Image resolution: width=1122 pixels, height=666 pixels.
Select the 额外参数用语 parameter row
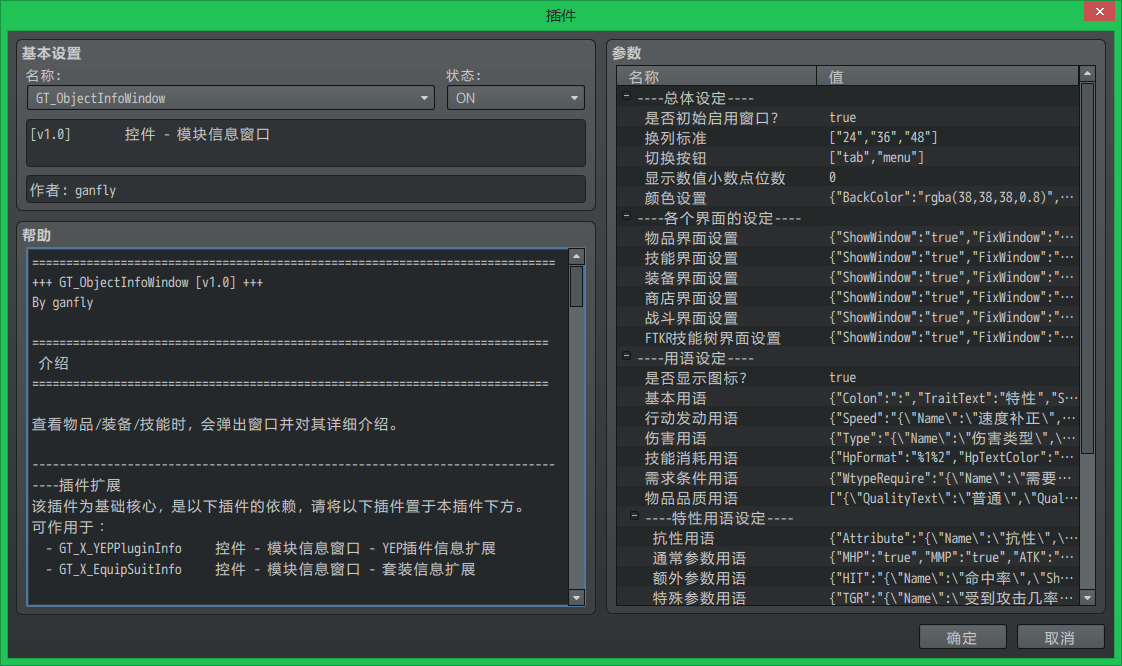pyautogui.click(x=848, y=578)
